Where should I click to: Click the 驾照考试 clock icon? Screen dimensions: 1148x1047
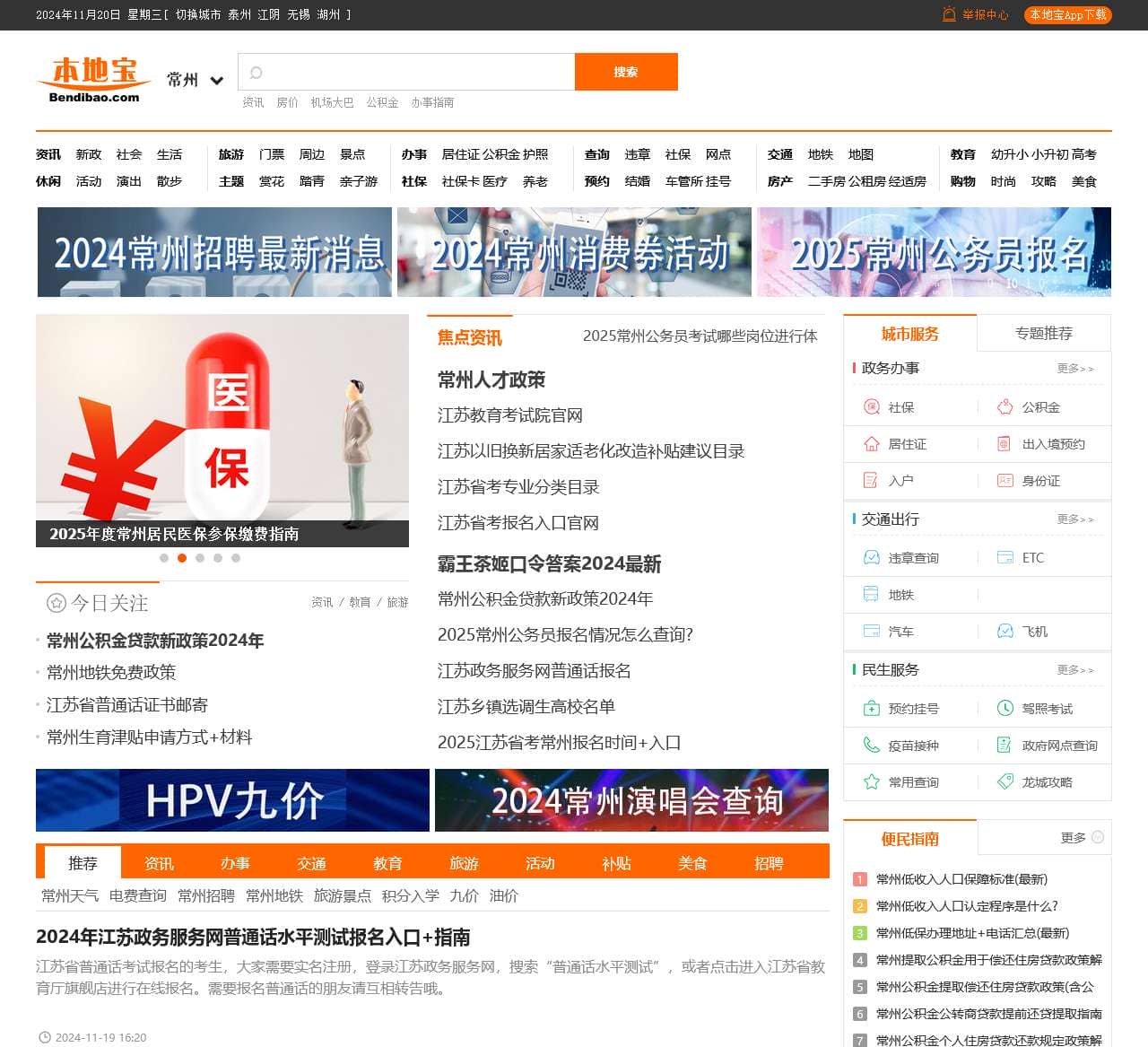pos(1004,708)
